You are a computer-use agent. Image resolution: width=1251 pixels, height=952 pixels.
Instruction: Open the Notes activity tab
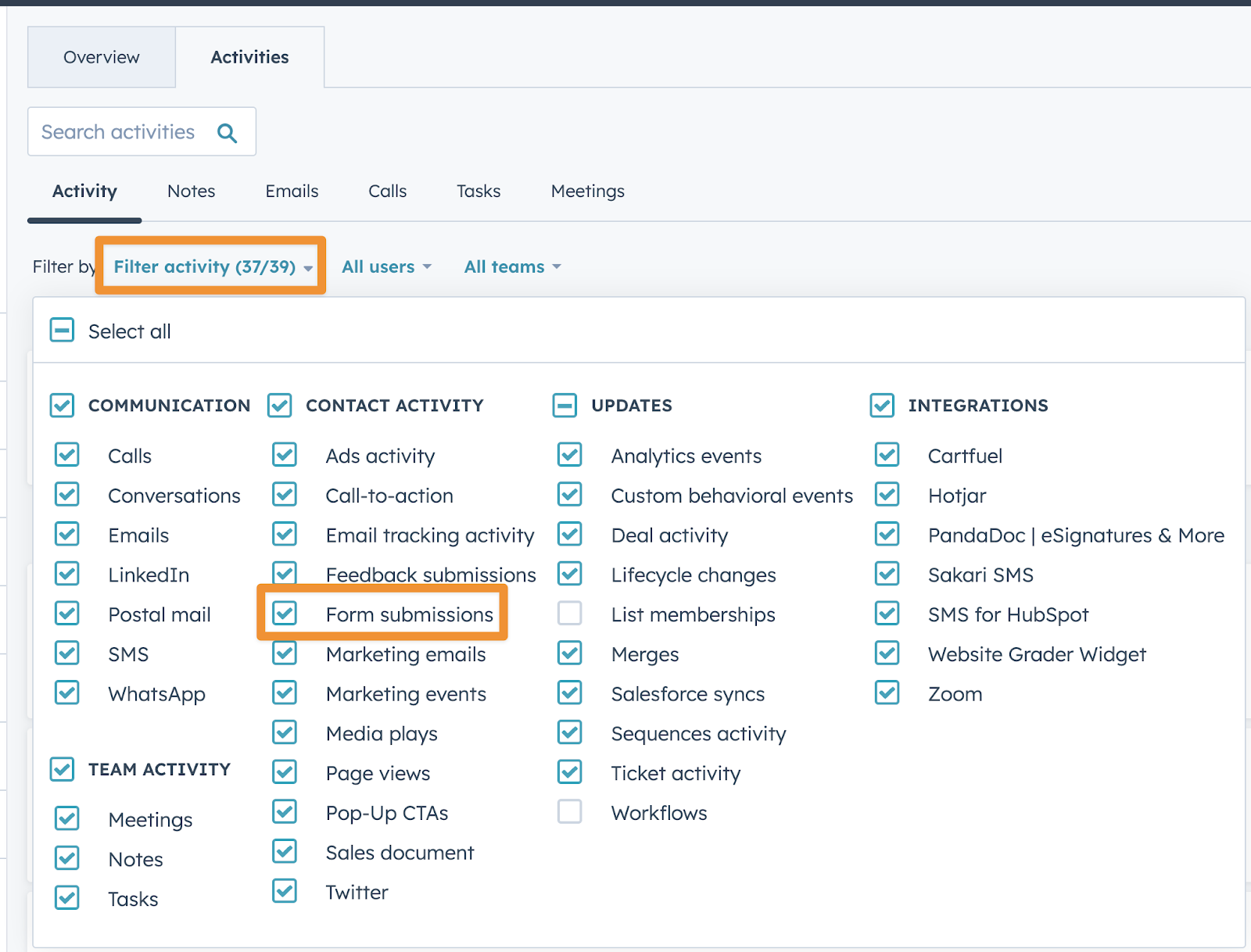point(191,191)
